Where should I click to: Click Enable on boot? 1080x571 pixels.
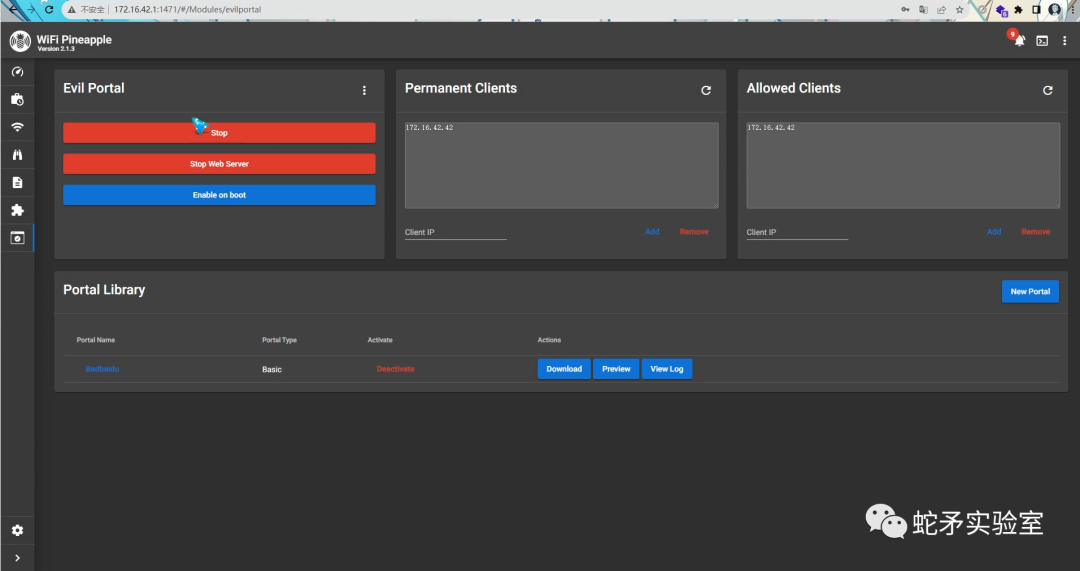click(219, 195)
